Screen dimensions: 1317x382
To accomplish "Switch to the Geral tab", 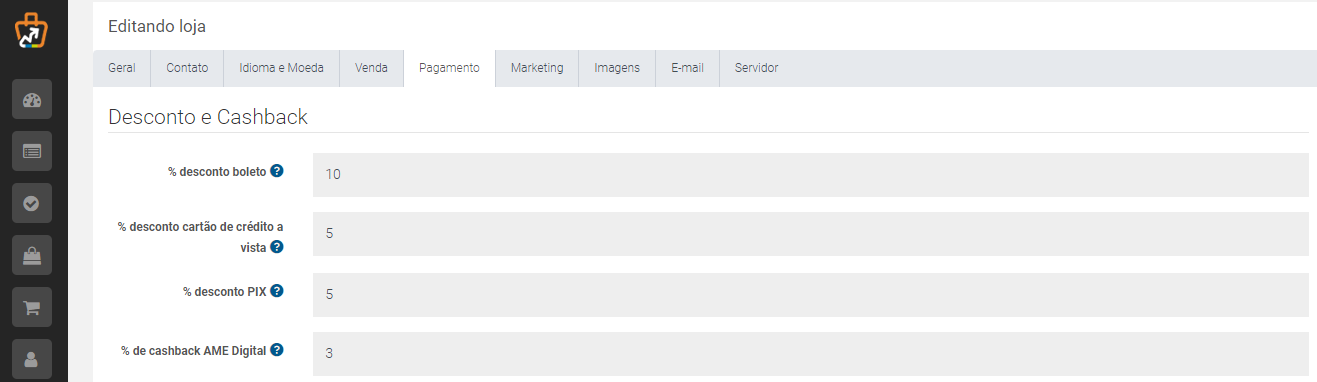I will 122,68.
